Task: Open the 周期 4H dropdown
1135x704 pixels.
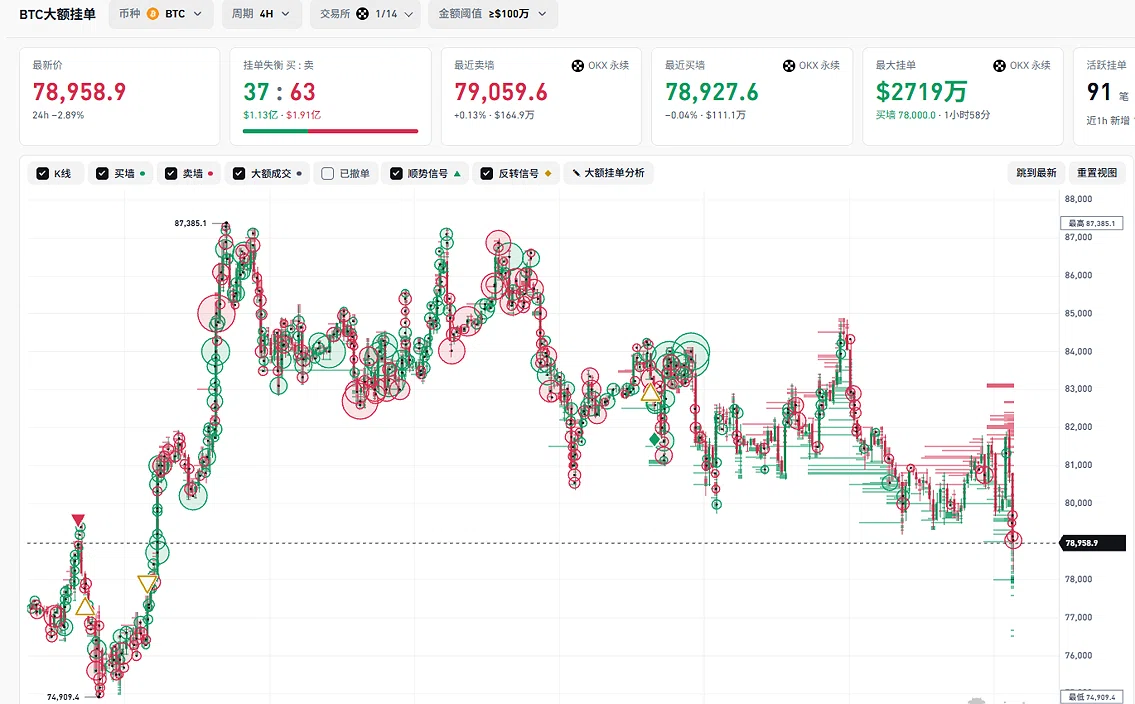Action: 261,14
